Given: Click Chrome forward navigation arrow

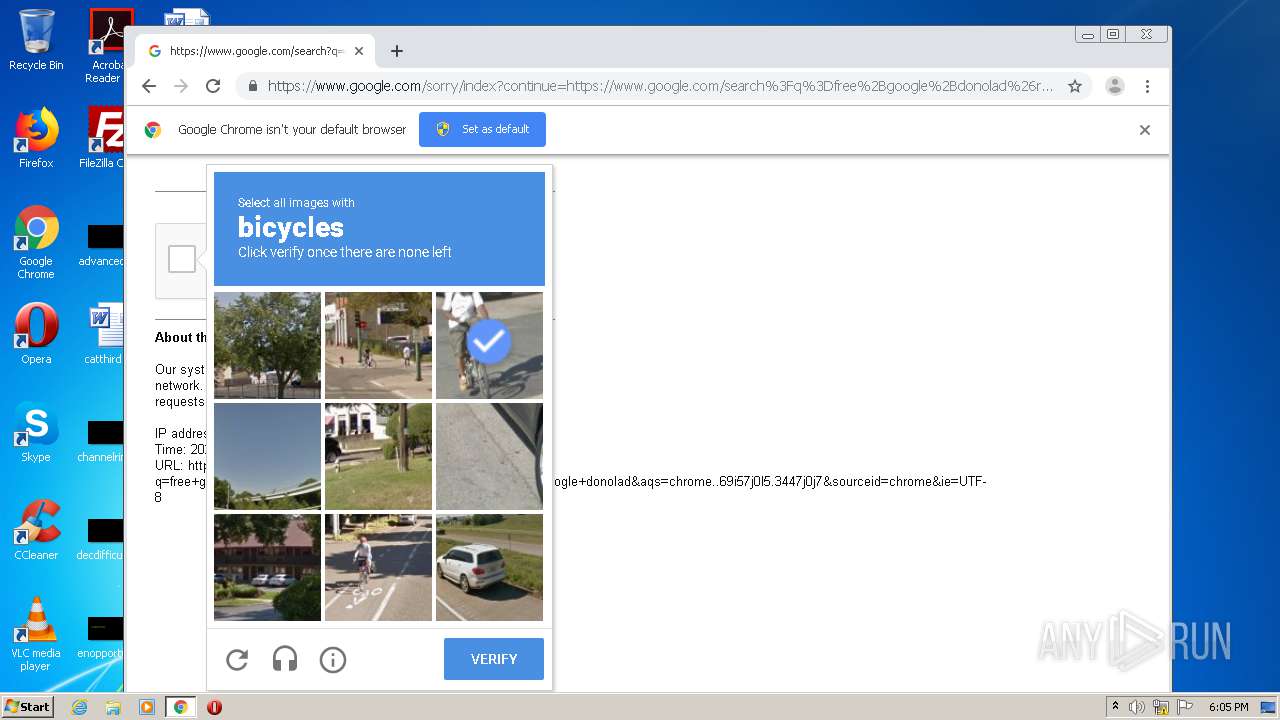Looking at the screenshot, I should tap(181, 86).
